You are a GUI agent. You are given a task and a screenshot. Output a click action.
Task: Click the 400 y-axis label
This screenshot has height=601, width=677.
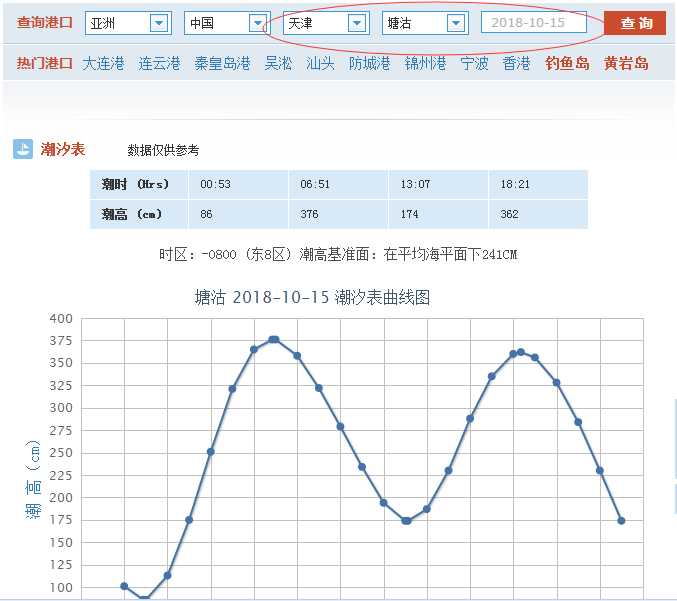tap(61, 319)
